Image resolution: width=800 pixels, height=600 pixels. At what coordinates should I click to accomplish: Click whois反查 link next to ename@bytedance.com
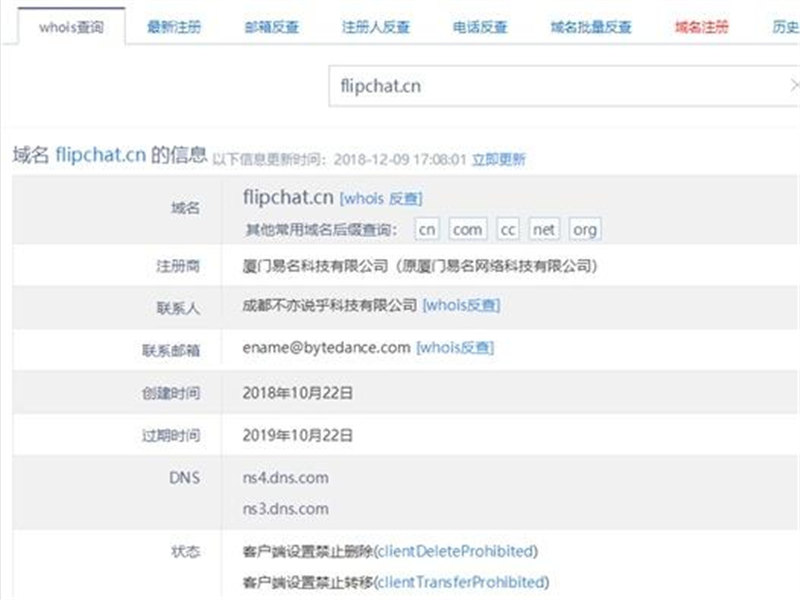[455, 347]
